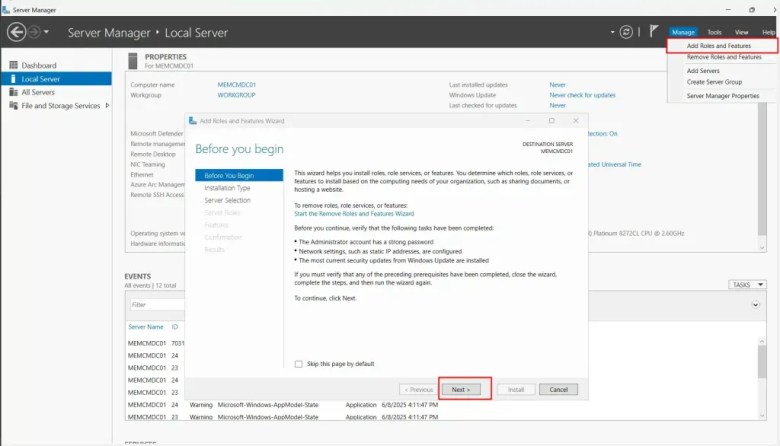Screen dimensions: 780x446
Task: Choose Add Roles and Features
Action: pos(719,46)
